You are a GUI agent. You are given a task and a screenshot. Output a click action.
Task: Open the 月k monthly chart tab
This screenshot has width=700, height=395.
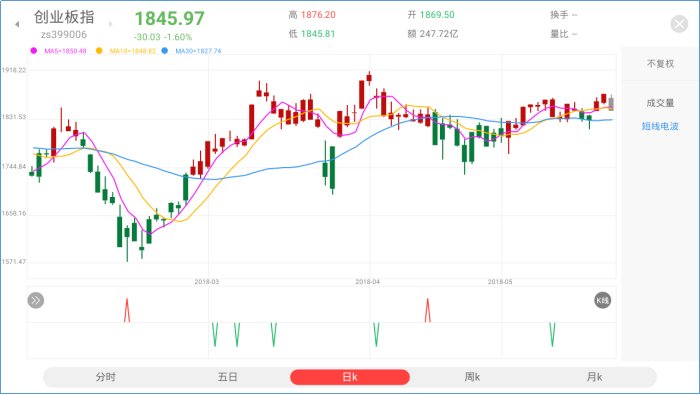tap(594, 377)
